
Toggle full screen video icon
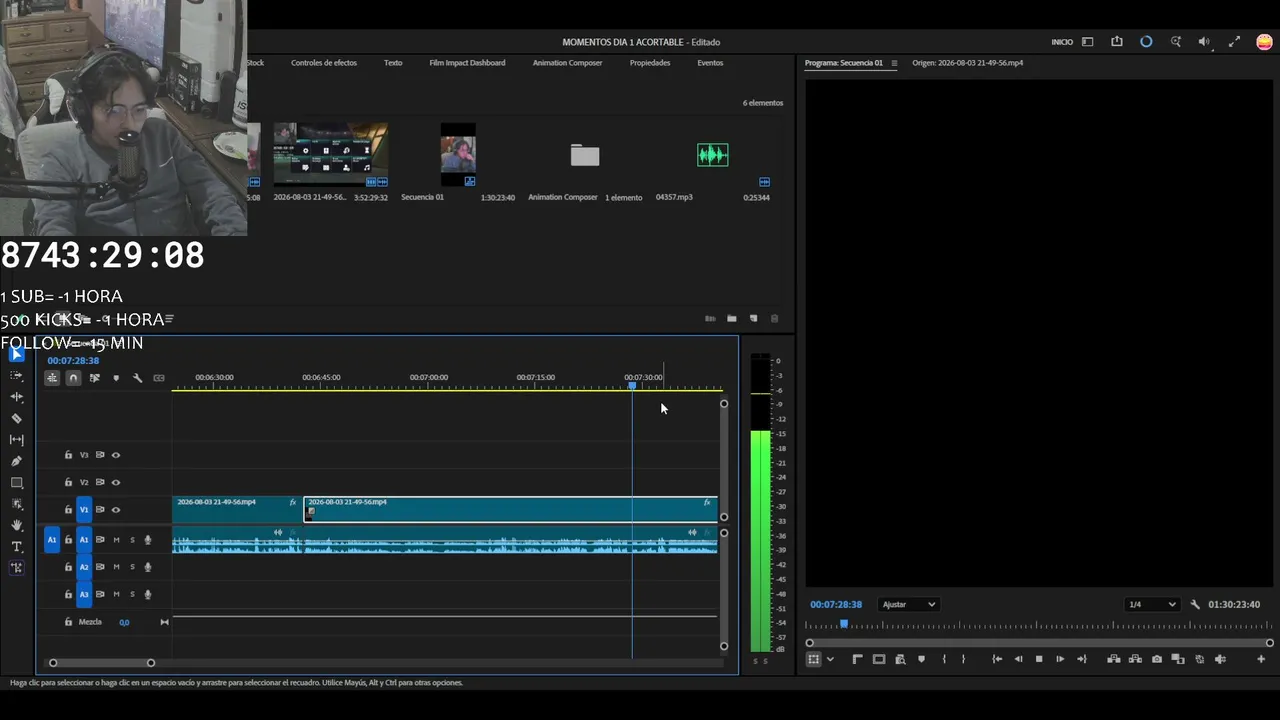tap(1234, 42)
